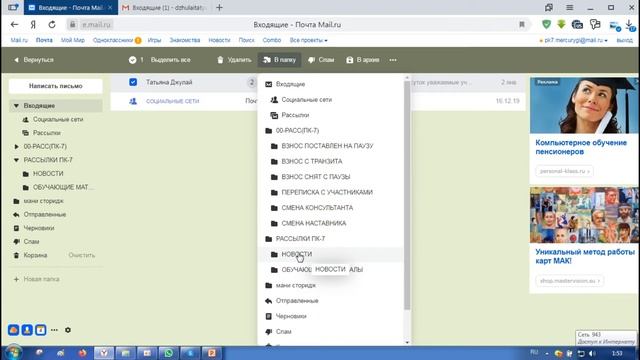The height and width of the screenshot is (360, 640).
Task: Reload the page with refresh icon
Action: (x=52, y=24)
